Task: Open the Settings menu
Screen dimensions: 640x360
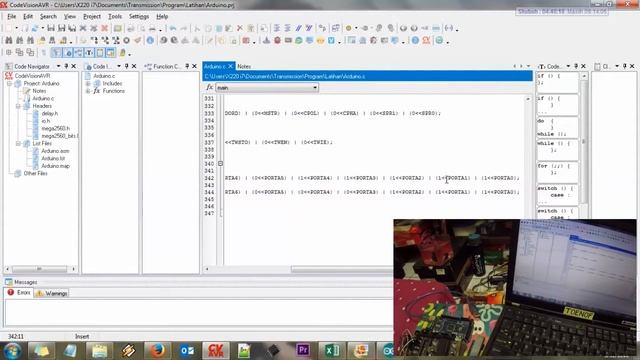Action: click(139, 16)
